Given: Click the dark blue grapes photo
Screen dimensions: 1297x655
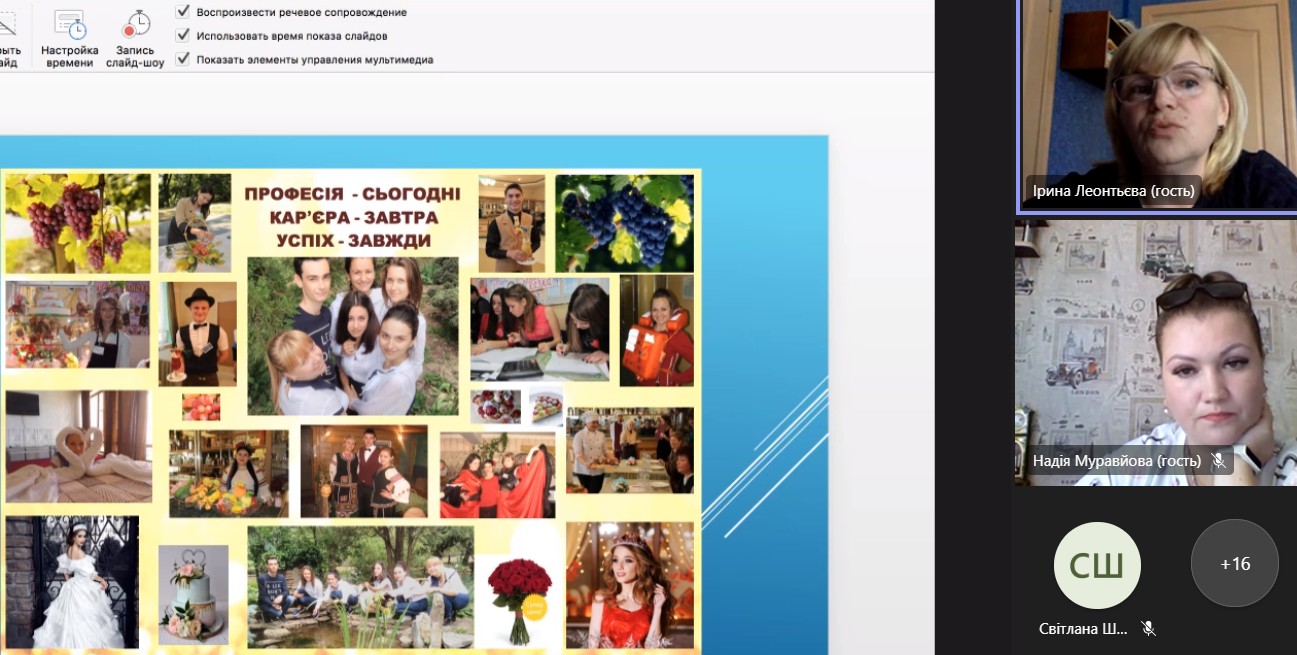Looking at the screenshot, I should click(624, 224).
